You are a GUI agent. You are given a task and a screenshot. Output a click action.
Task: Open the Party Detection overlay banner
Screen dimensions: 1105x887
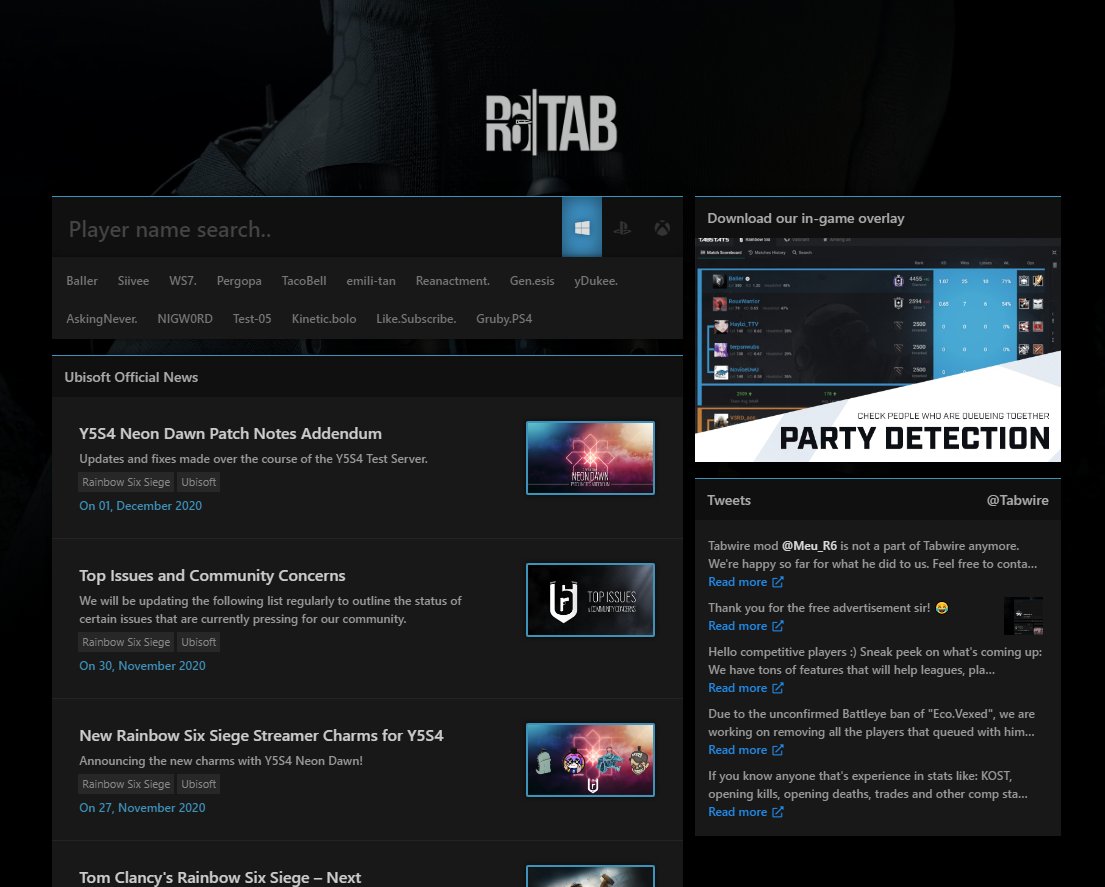(877, 350)
